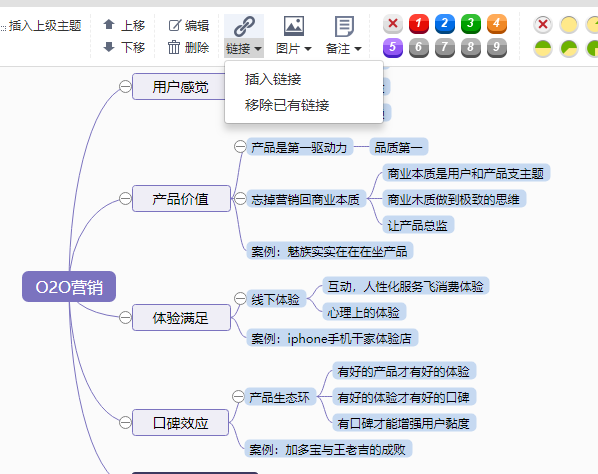Select the 体验满足 topic node

click(x=181, y=318)
